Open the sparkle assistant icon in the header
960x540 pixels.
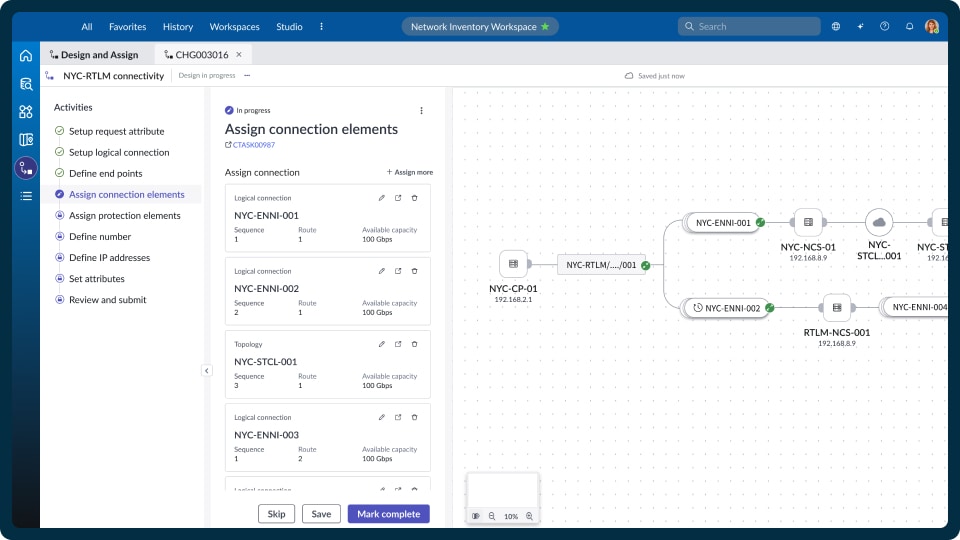(860, 26)
